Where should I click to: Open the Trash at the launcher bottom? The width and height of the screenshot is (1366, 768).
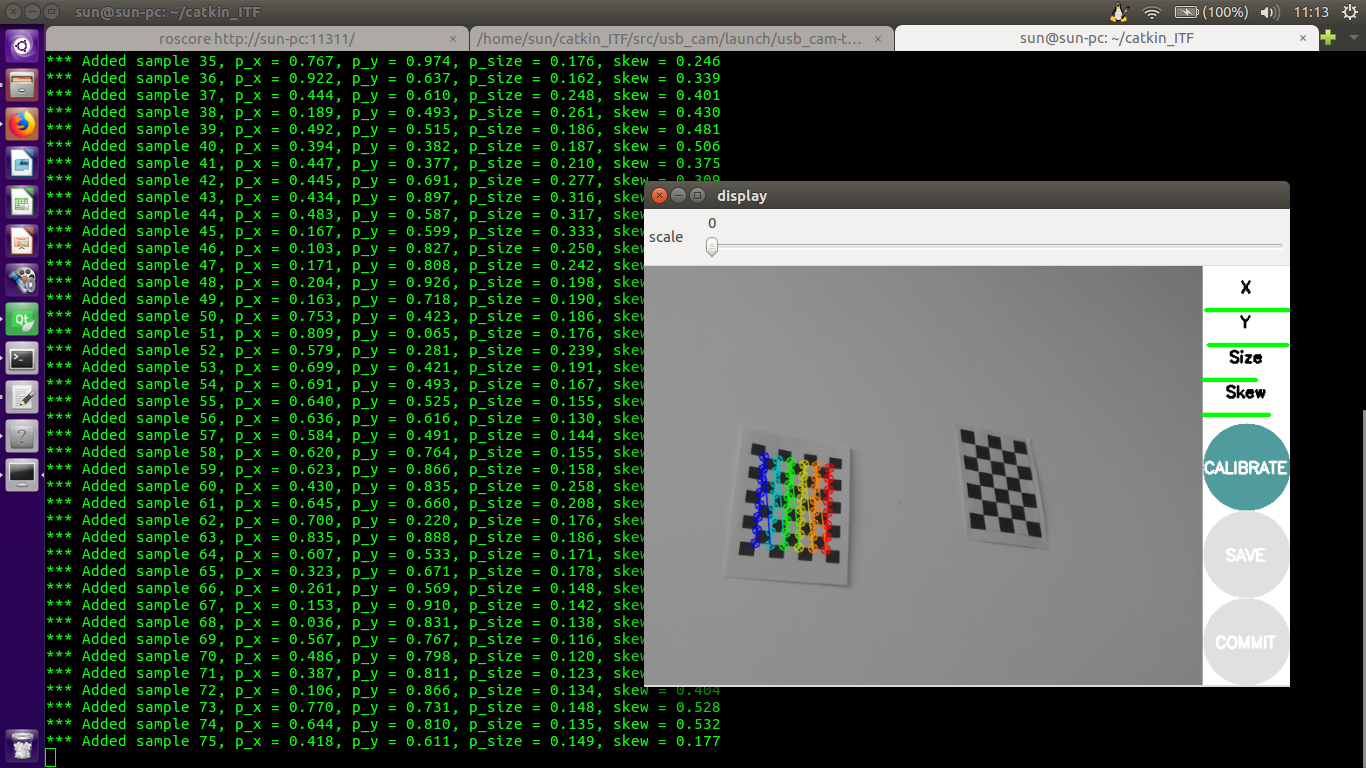point(22,743)
